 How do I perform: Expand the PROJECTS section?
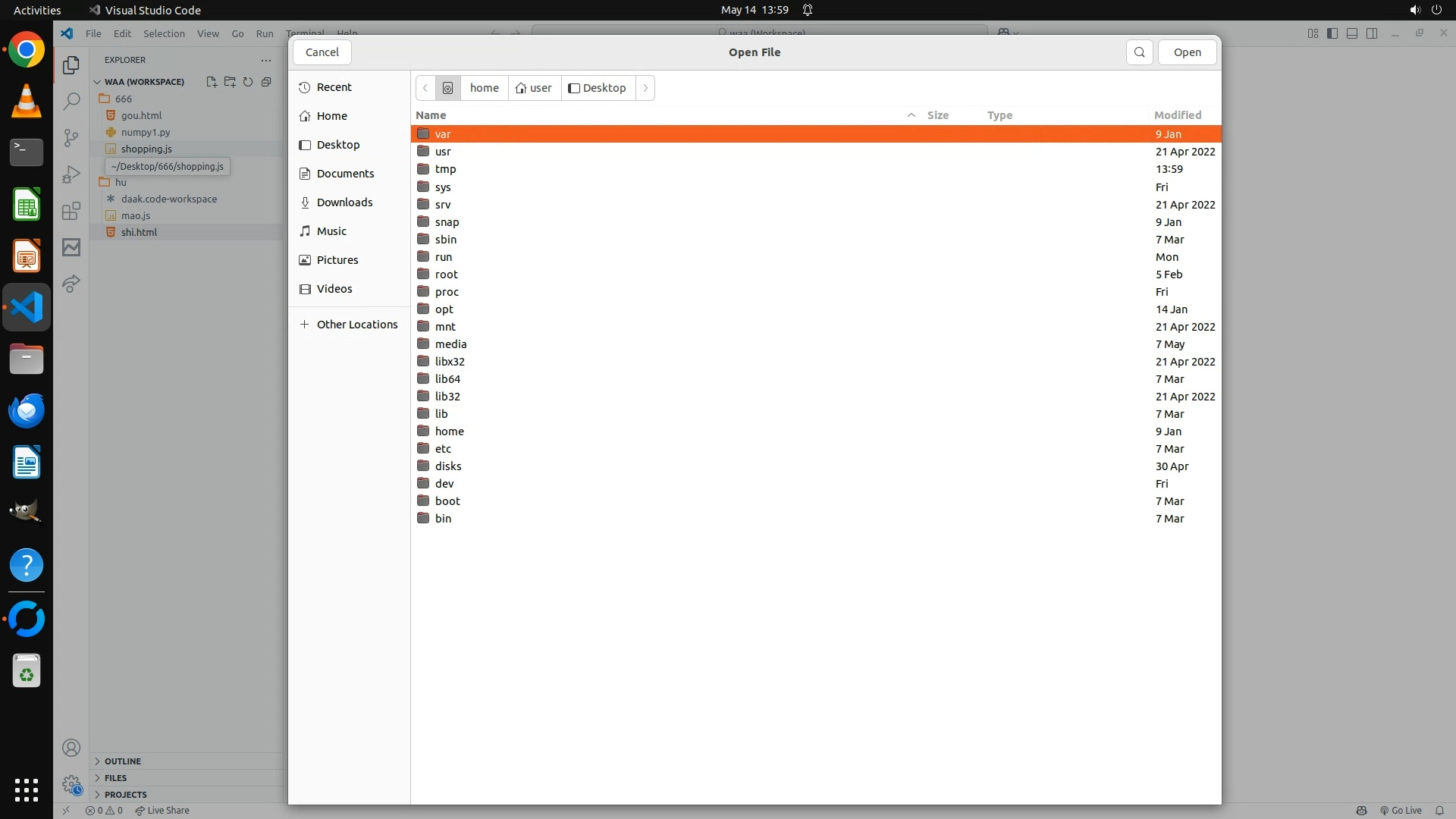[126, 794]
